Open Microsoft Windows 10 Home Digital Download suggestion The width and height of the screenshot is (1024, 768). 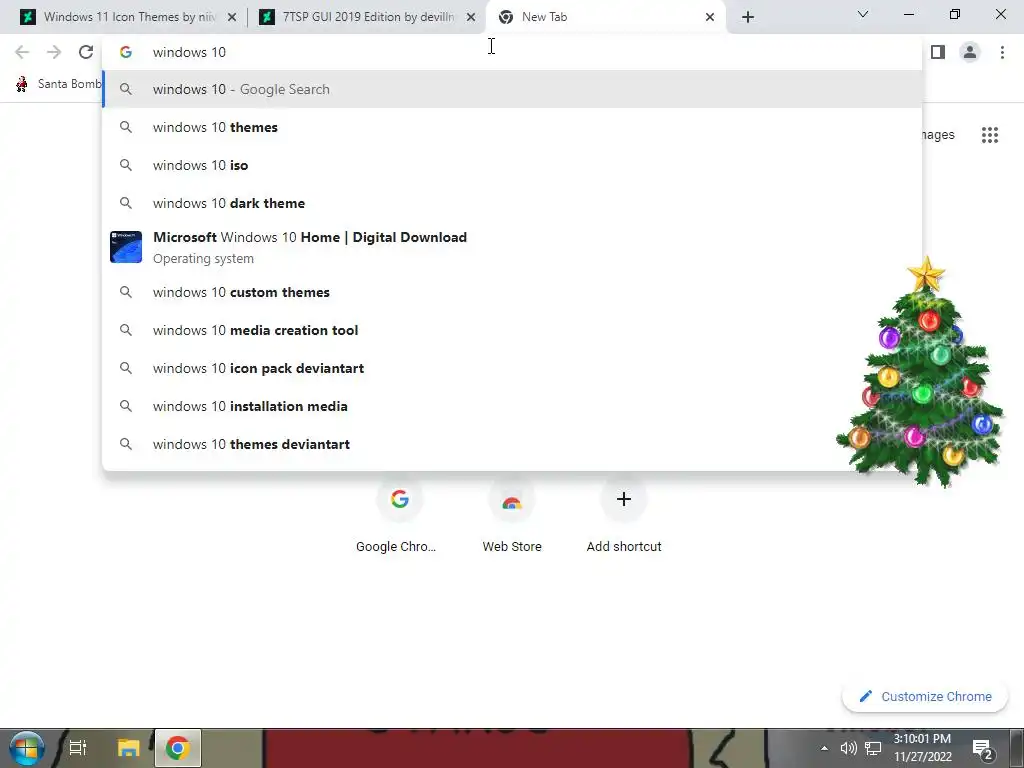[x=512, y=248]
